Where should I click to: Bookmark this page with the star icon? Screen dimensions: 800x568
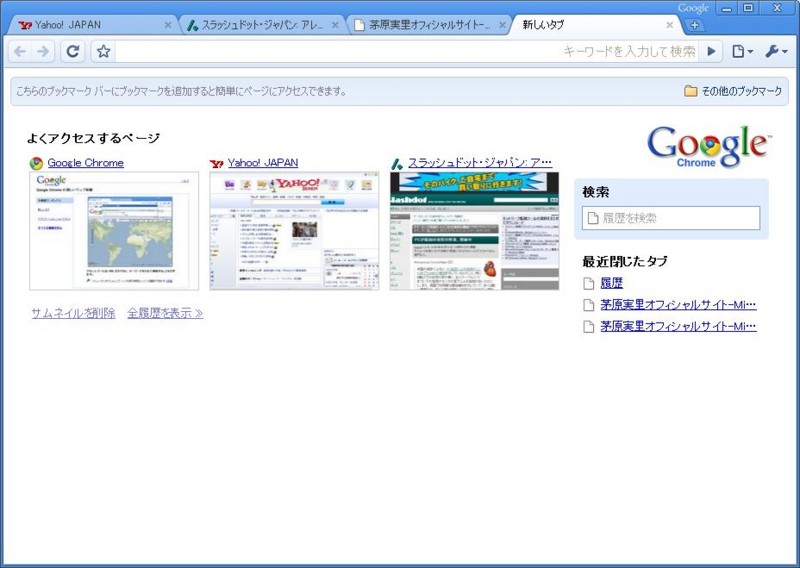(x=104, y=51)
